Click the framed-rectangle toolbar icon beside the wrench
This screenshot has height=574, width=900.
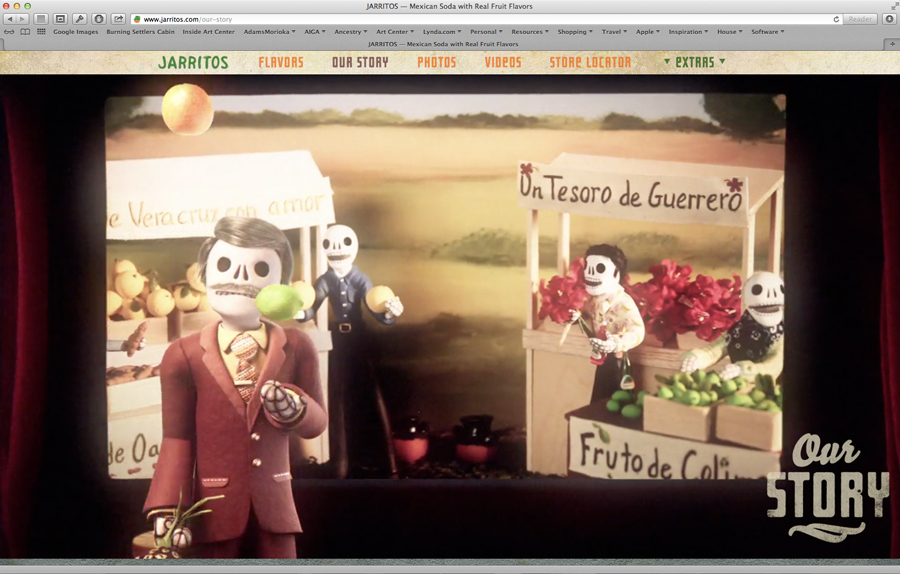pyautogui.click(x=60, y=19)
